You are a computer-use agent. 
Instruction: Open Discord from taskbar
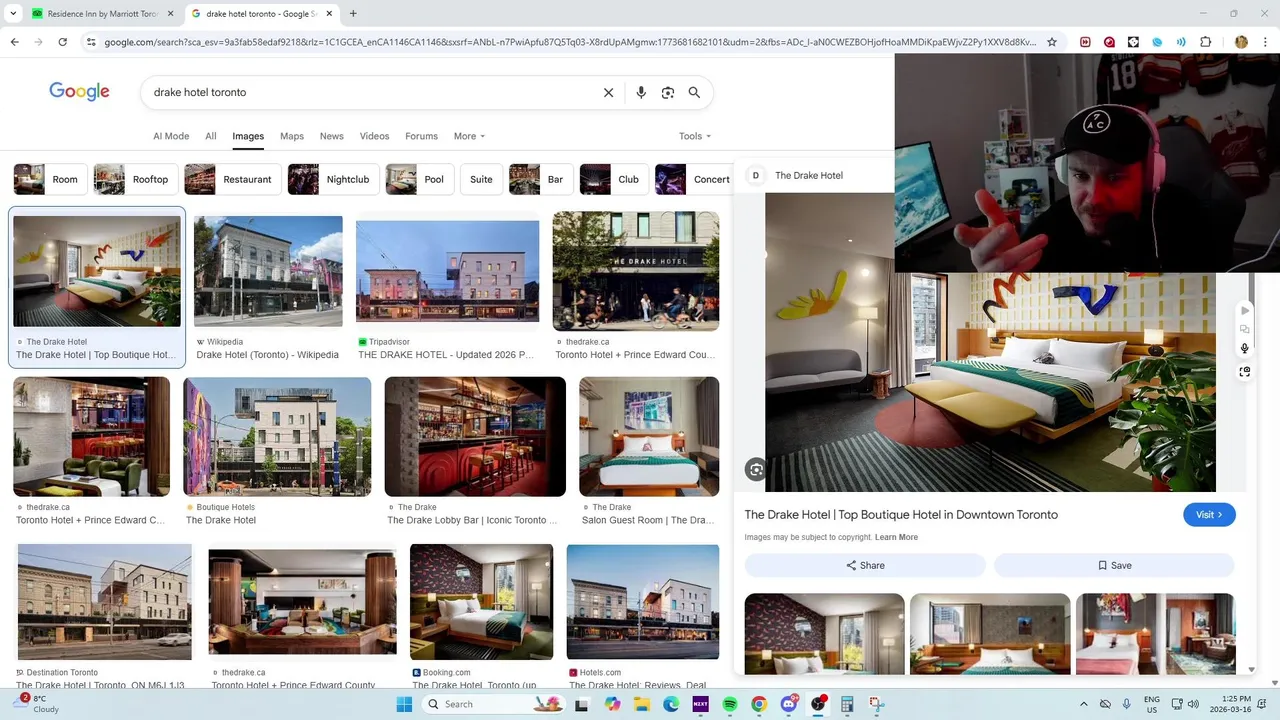click(789, 704)
